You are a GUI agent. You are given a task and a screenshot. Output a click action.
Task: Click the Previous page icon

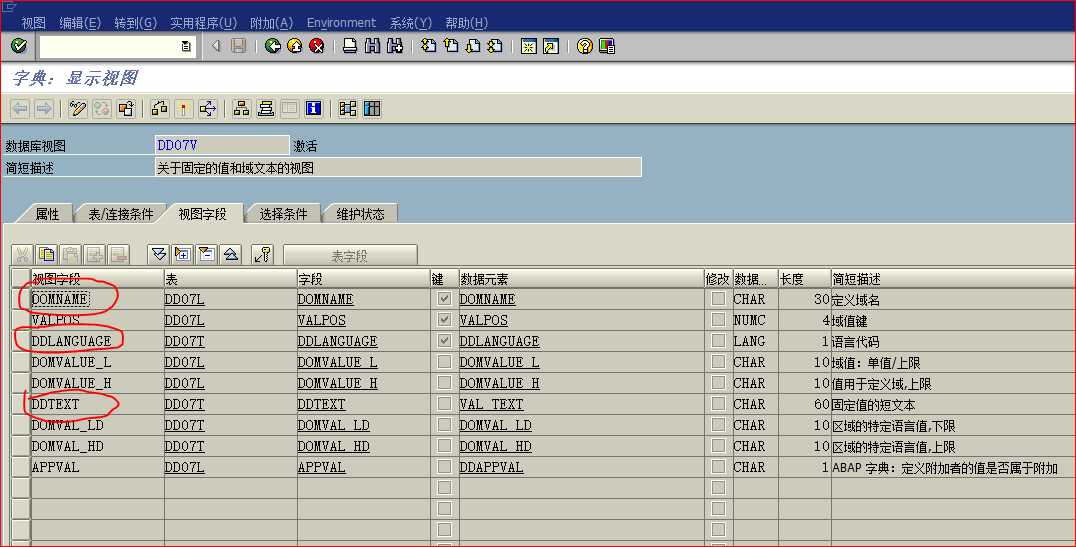pyautogui.click(x=451, y=46)
